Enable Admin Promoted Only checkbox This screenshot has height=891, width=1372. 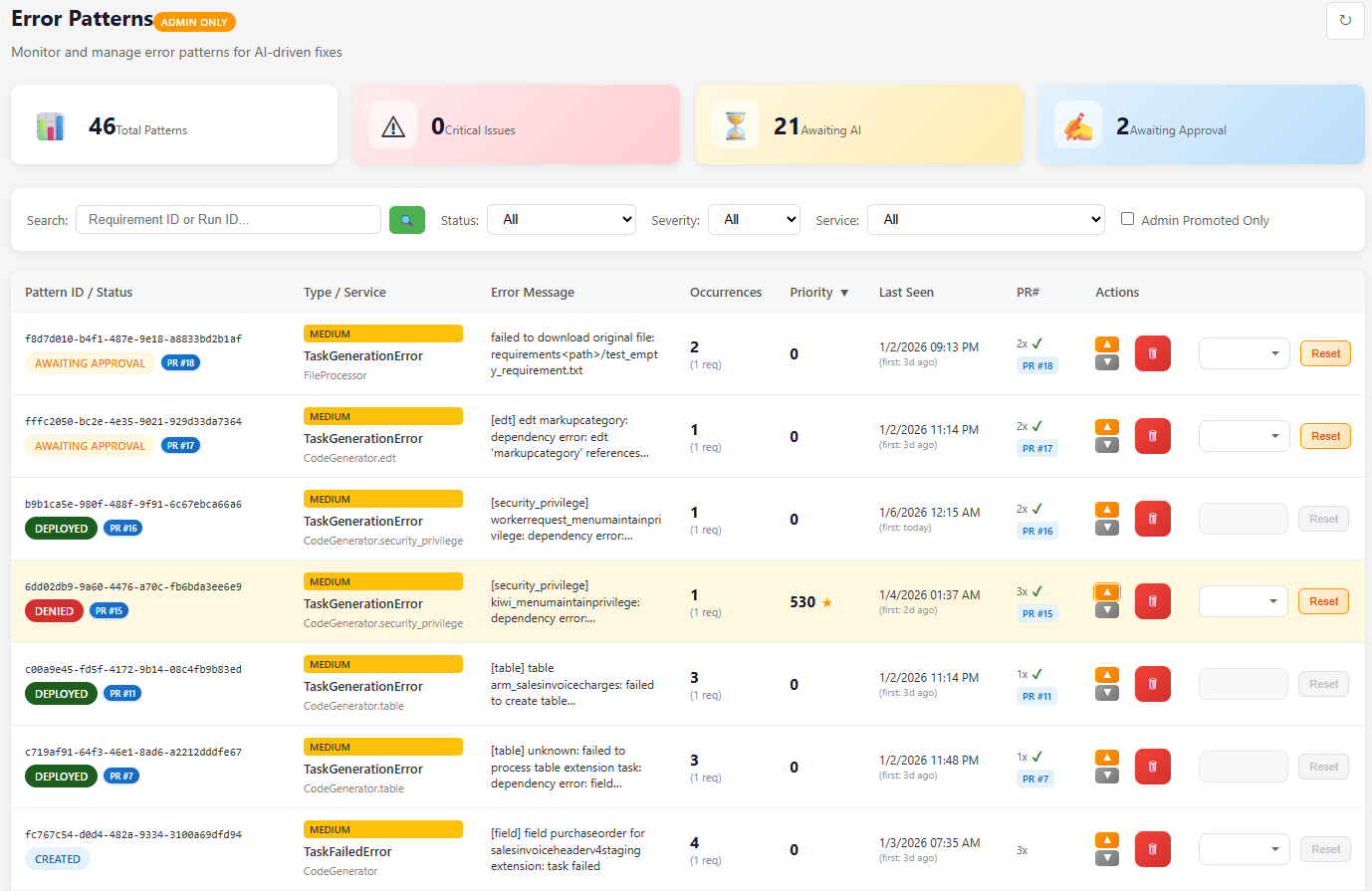click(x=1128, y=219)
